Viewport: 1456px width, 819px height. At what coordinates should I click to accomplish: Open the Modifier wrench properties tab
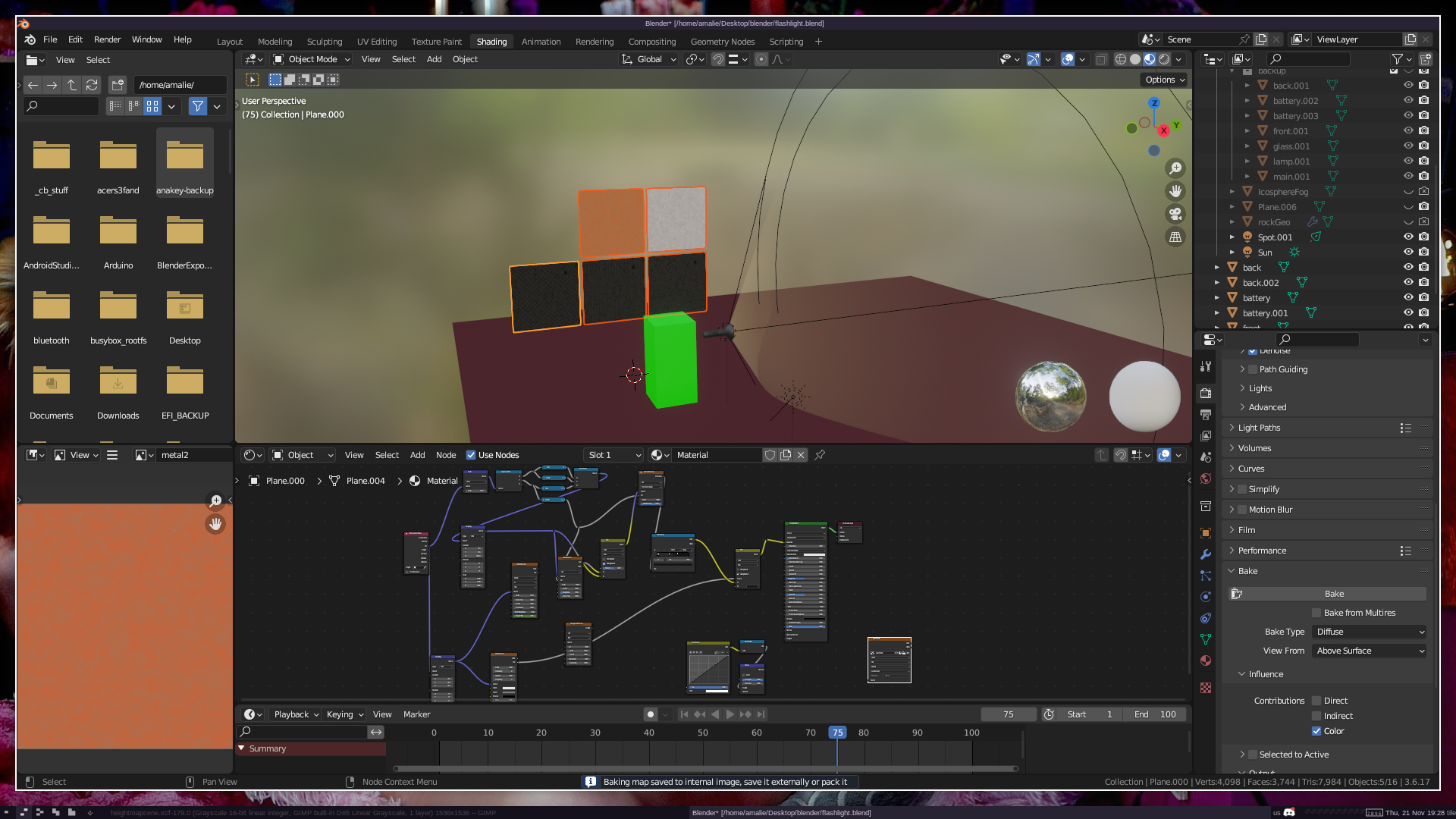[x=1206, y=554]
